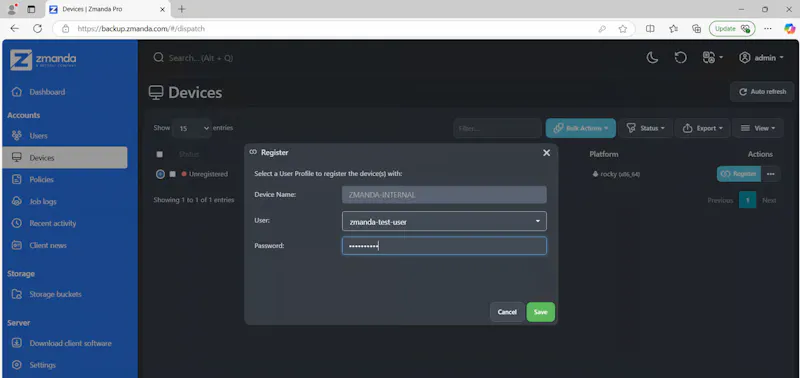
Task: Close the Register dialog with X
Action: pyautogui.click(x=546, y=153)
